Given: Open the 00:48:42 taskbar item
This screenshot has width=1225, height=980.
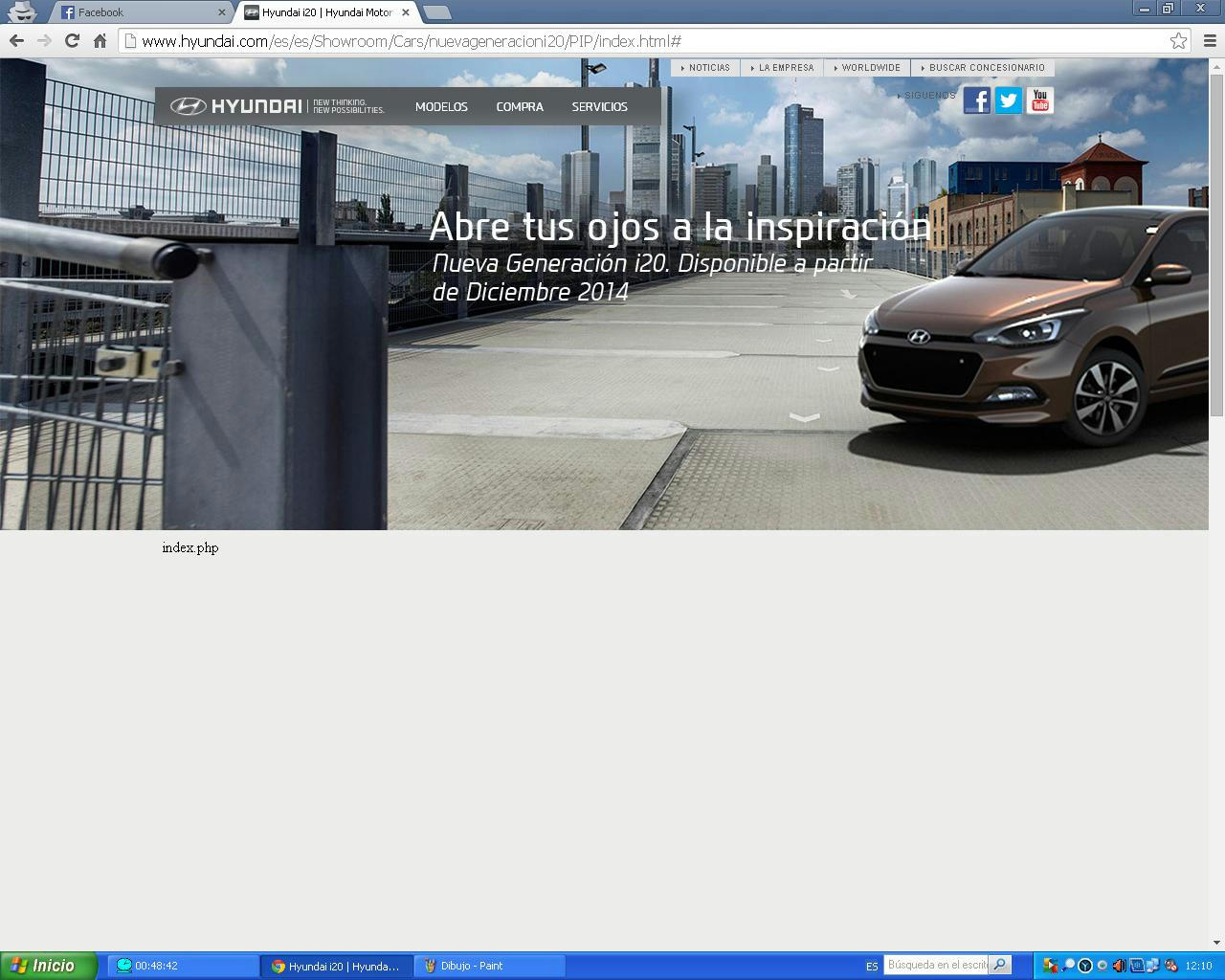Looking at the screenshot, I should [183, 966].
